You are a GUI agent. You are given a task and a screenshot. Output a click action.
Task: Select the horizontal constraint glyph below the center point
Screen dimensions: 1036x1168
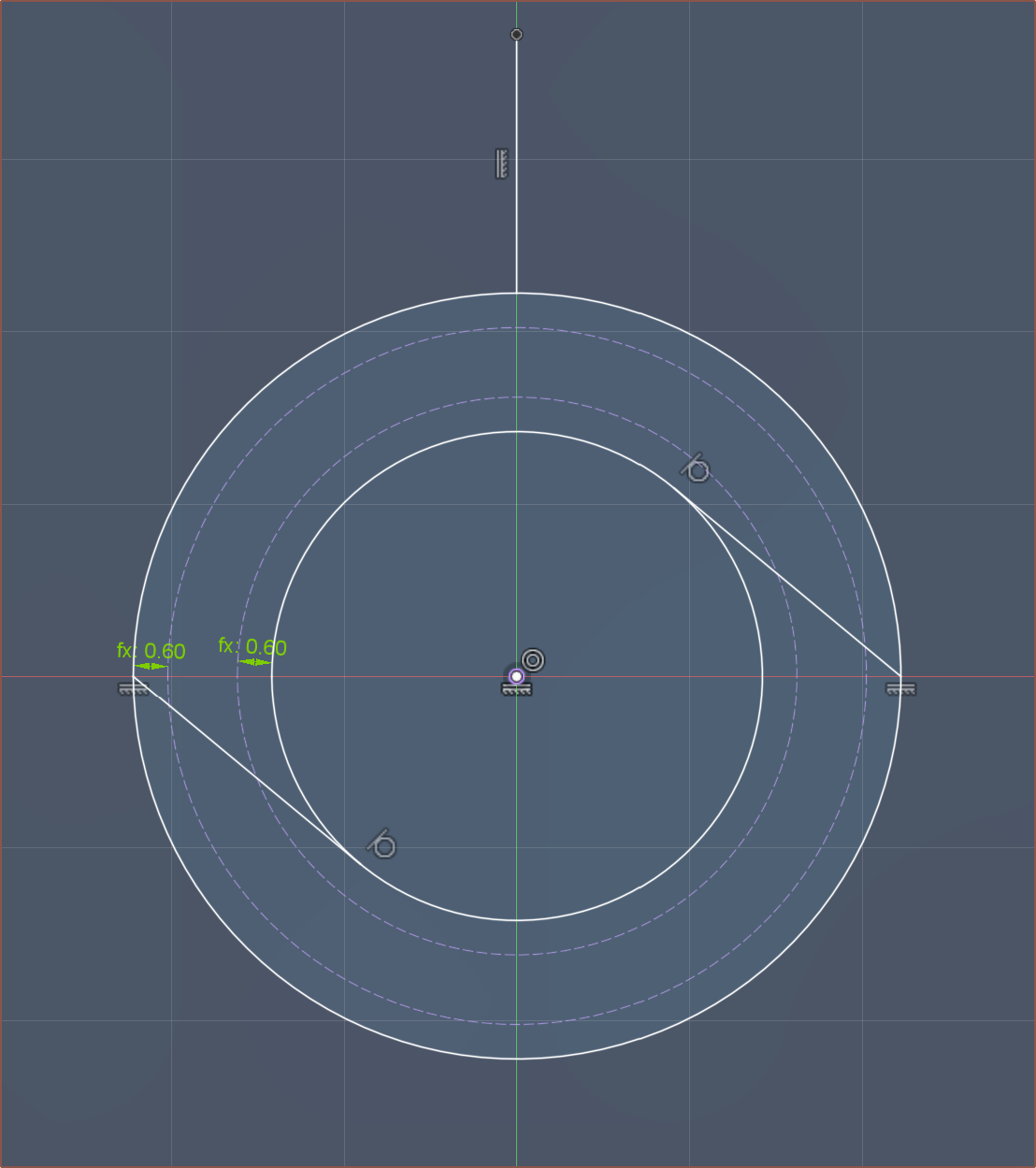(x=516, y=690)
